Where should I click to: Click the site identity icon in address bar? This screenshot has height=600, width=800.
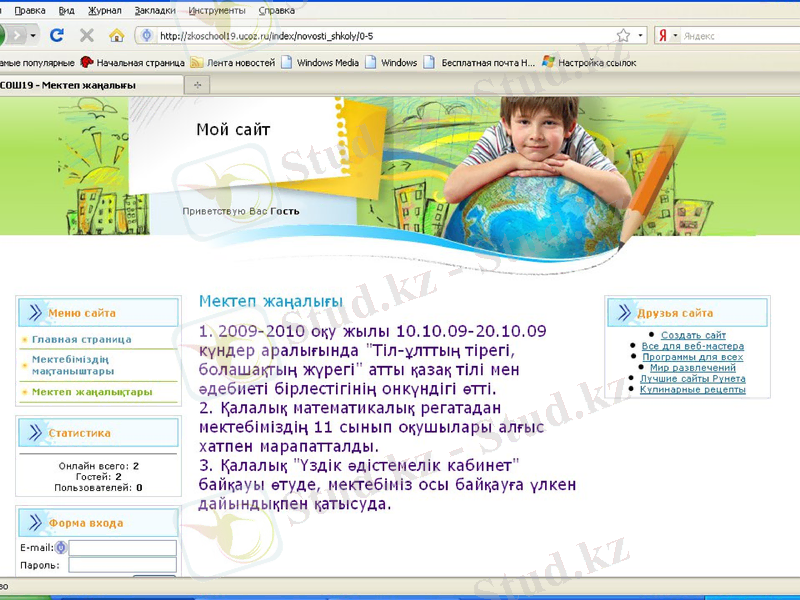[147, 35]
